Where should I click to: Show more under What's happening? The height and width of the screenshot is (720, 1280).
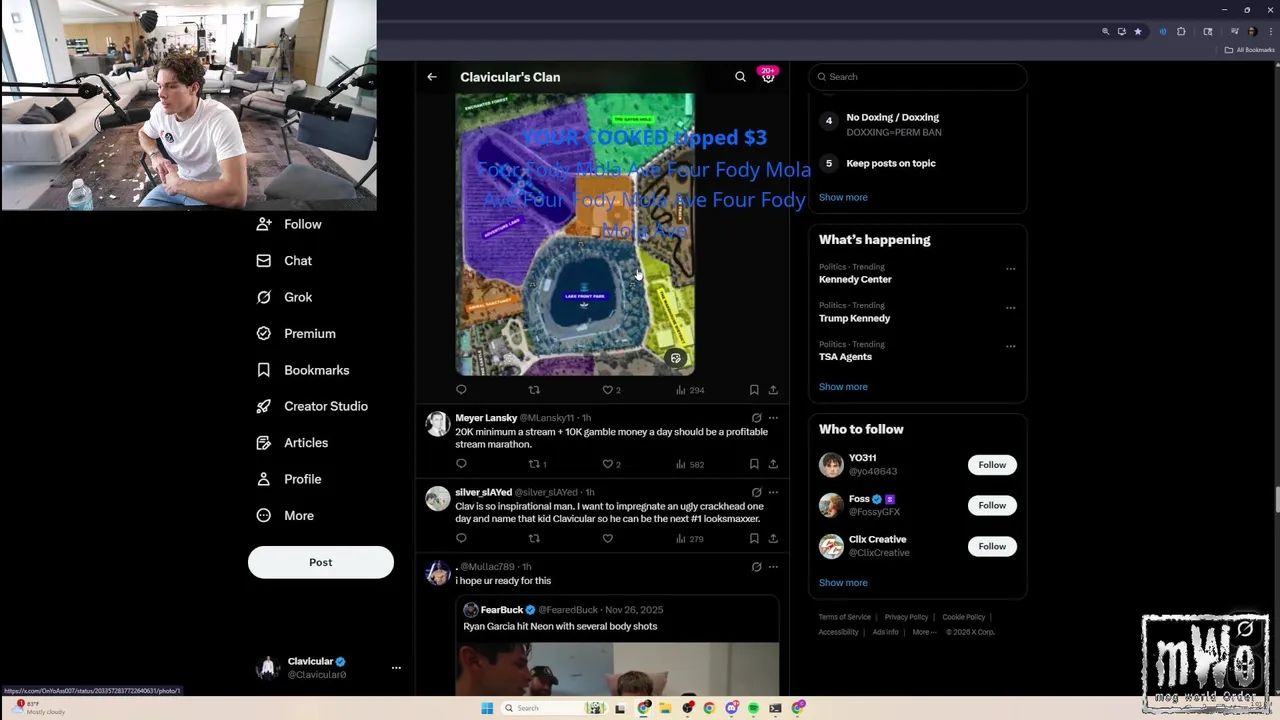[843, 387]
